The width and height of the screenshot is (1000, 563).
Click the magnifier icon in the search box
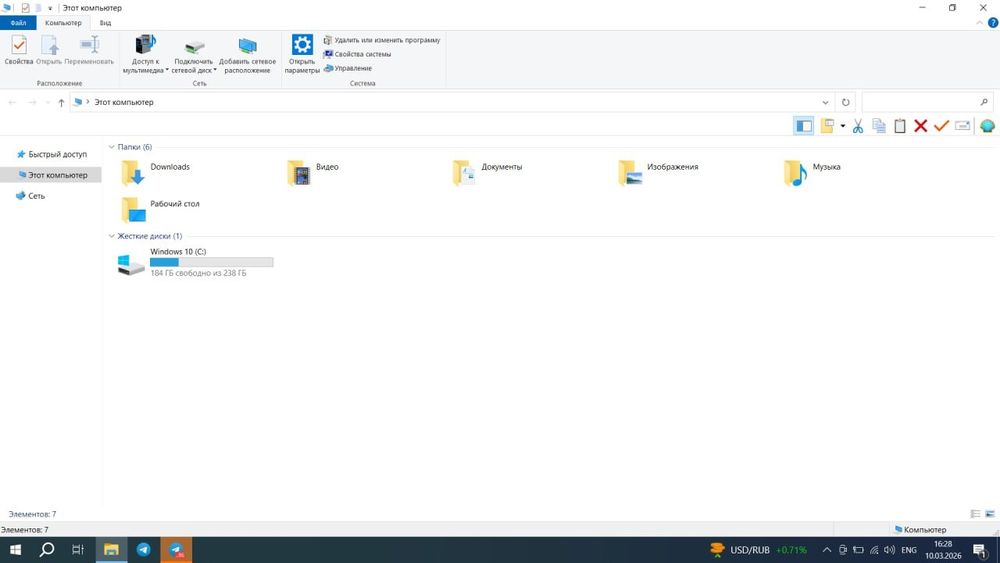click(x=984, y=102)
